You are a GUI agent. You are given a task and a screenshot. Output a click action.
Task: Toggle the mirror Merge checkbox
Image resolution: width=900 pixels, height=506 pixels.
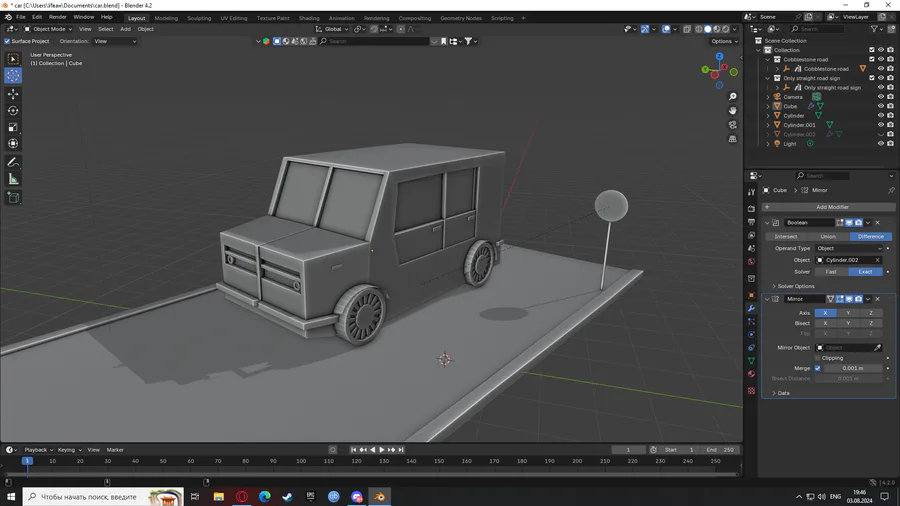click(x=817, y=368)
